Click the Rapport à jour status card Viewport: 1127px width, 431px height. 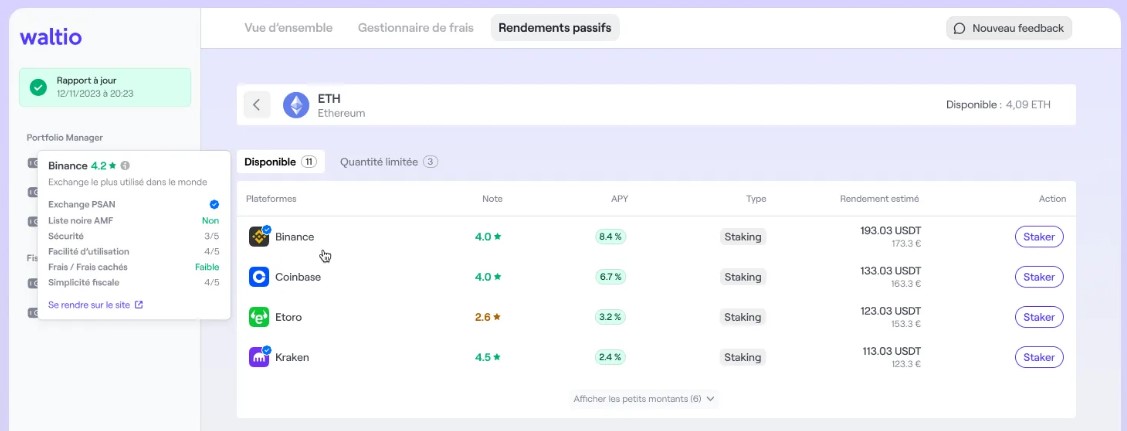105,87
